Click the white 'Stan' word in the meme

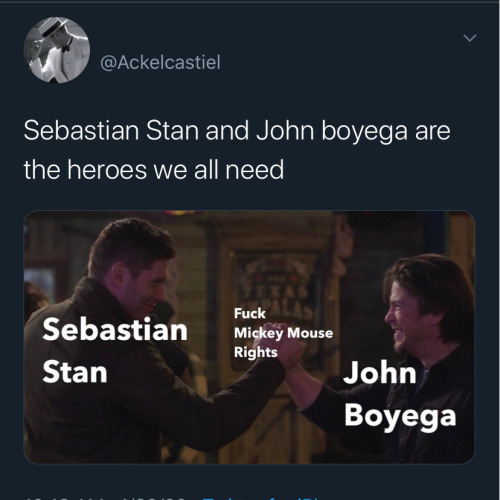pyautogui.click(x=75, y=372)
